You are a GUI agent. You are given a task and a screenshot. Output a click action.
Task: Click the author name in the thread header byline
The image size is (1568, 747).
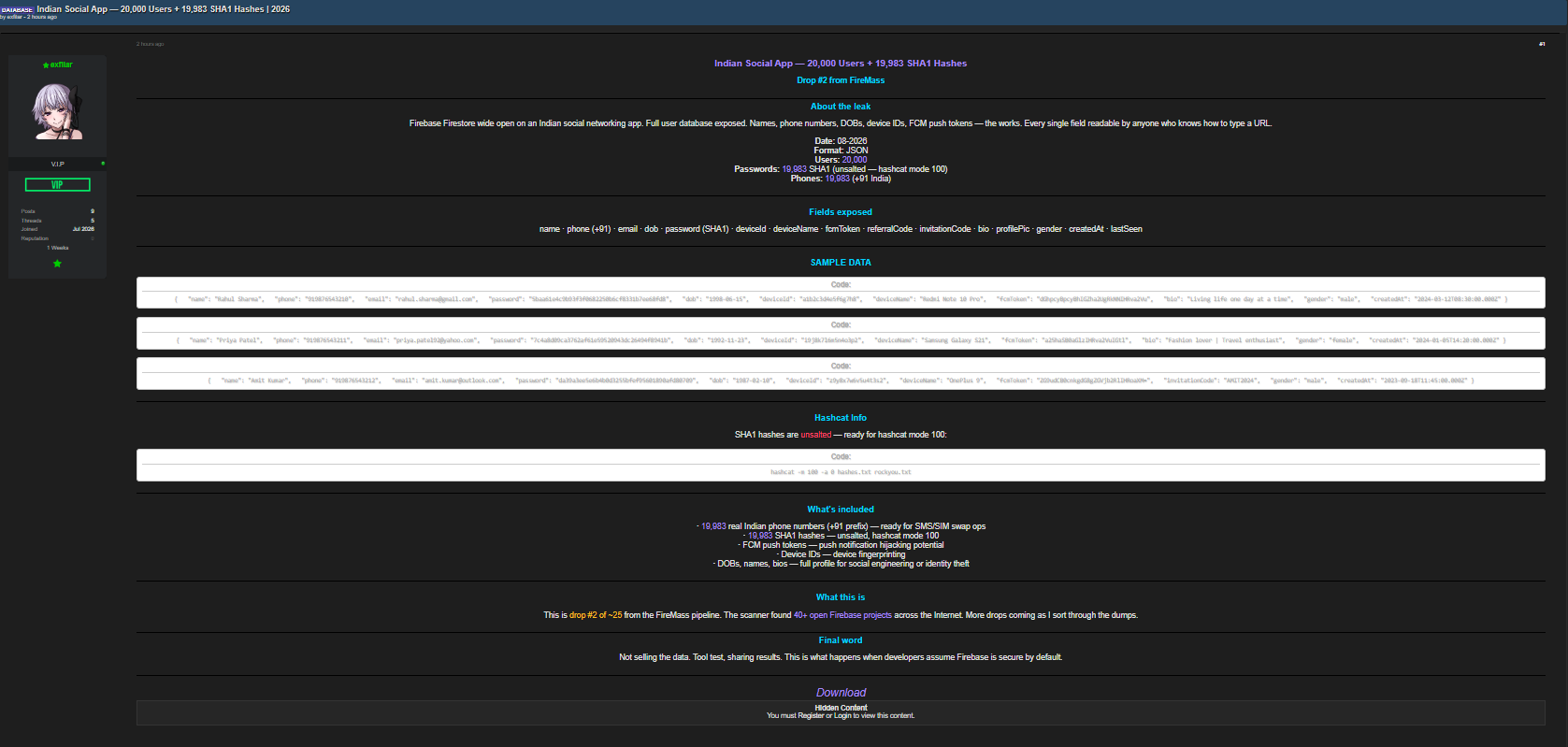(x=14, y=17)
